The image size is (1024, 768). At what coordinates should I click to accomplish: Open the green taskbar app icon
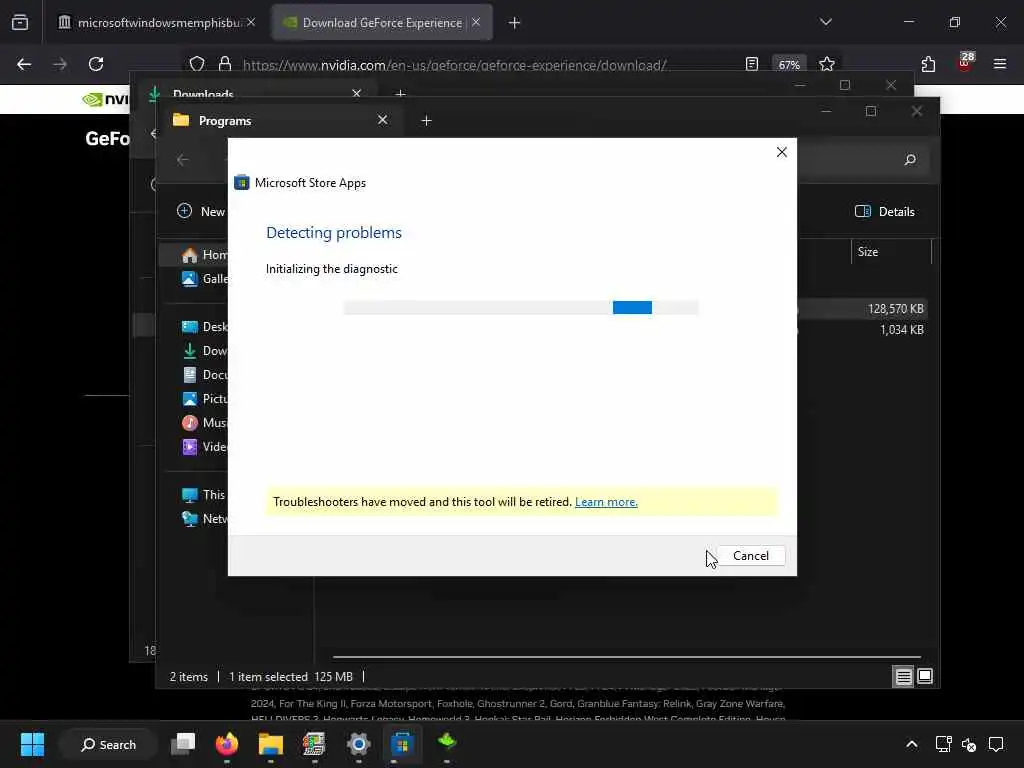coord(447,743)
